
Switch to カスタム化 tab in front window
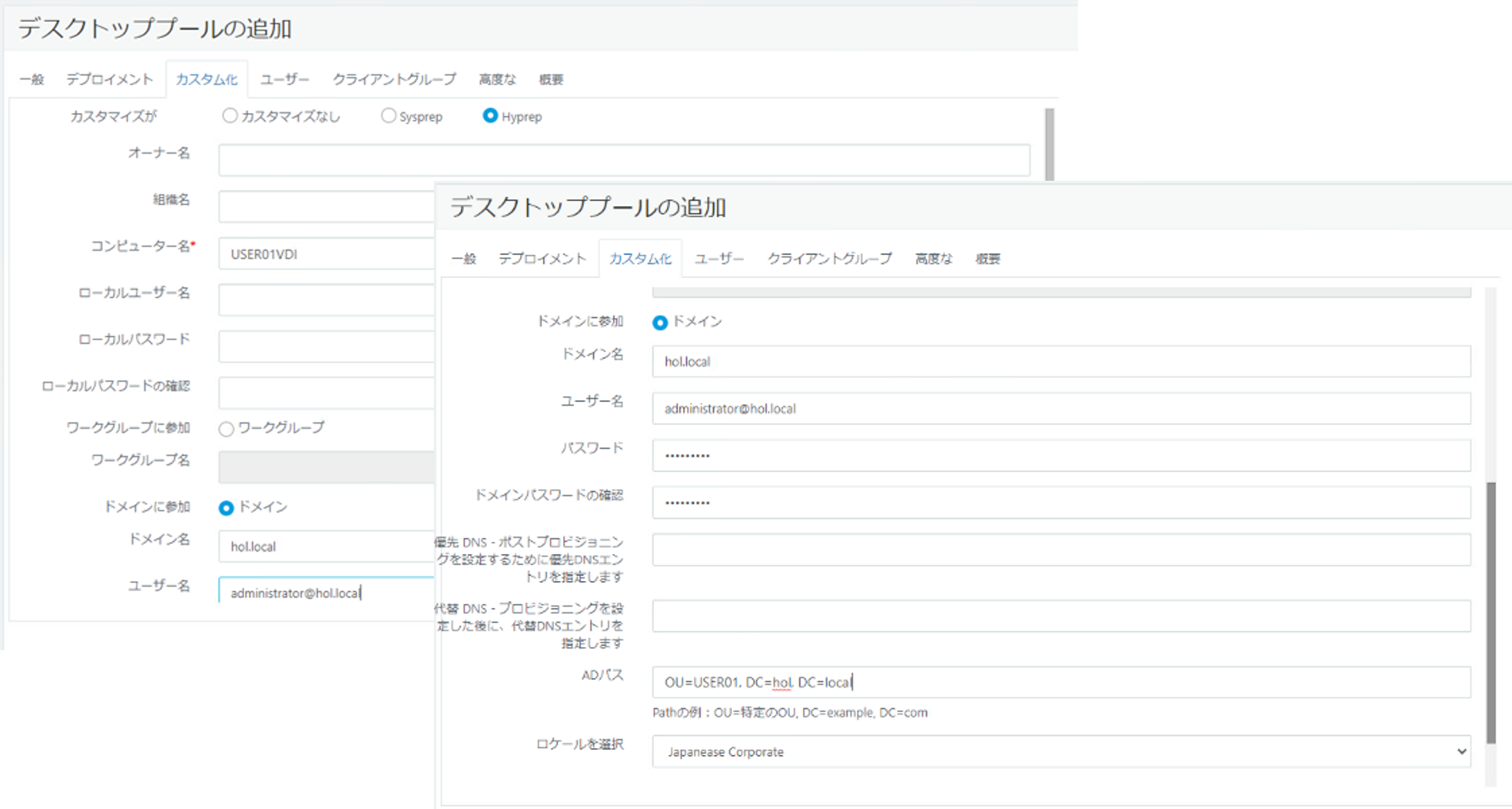[641, 258]
